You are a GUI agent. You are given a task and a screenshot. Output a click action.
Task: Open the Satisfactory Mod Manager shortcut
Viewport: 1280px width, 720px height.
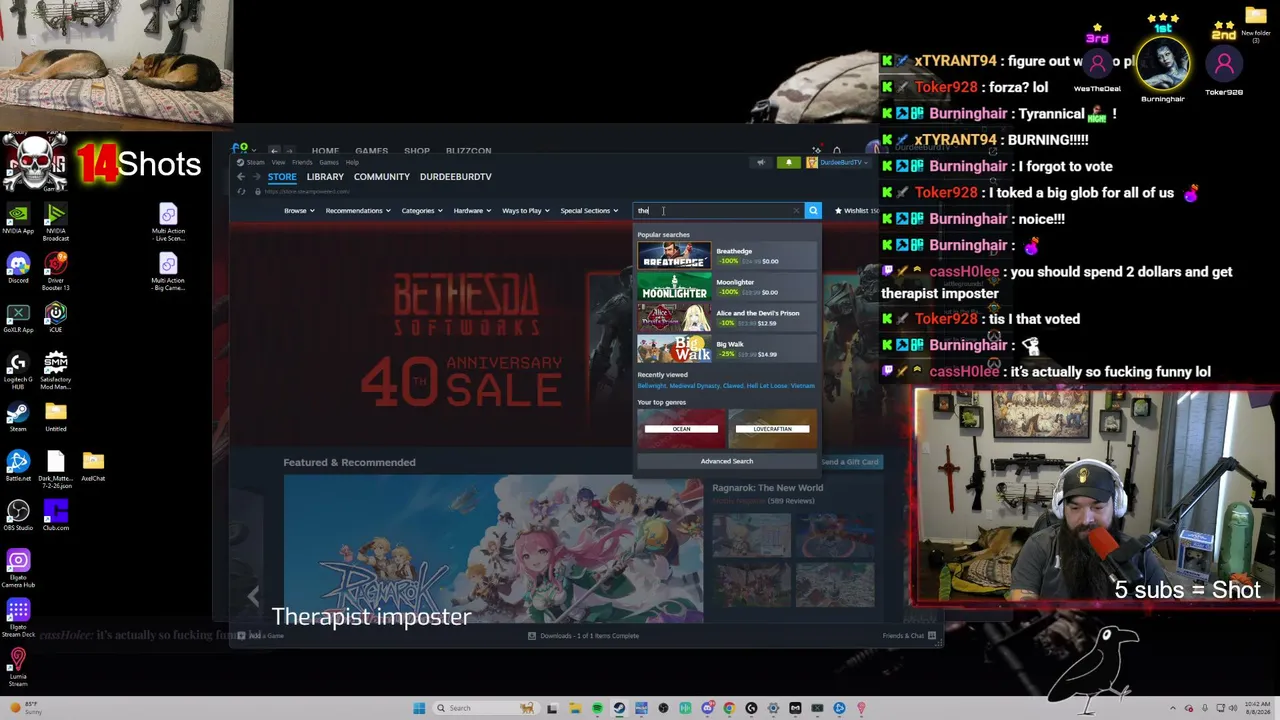56,369
